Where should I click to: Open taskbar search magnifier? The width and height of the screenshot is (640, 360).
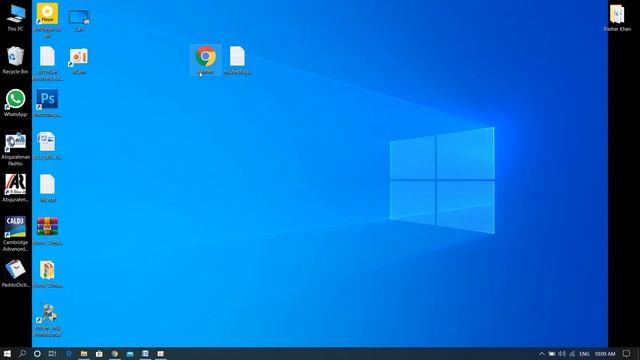click(22, 354)
